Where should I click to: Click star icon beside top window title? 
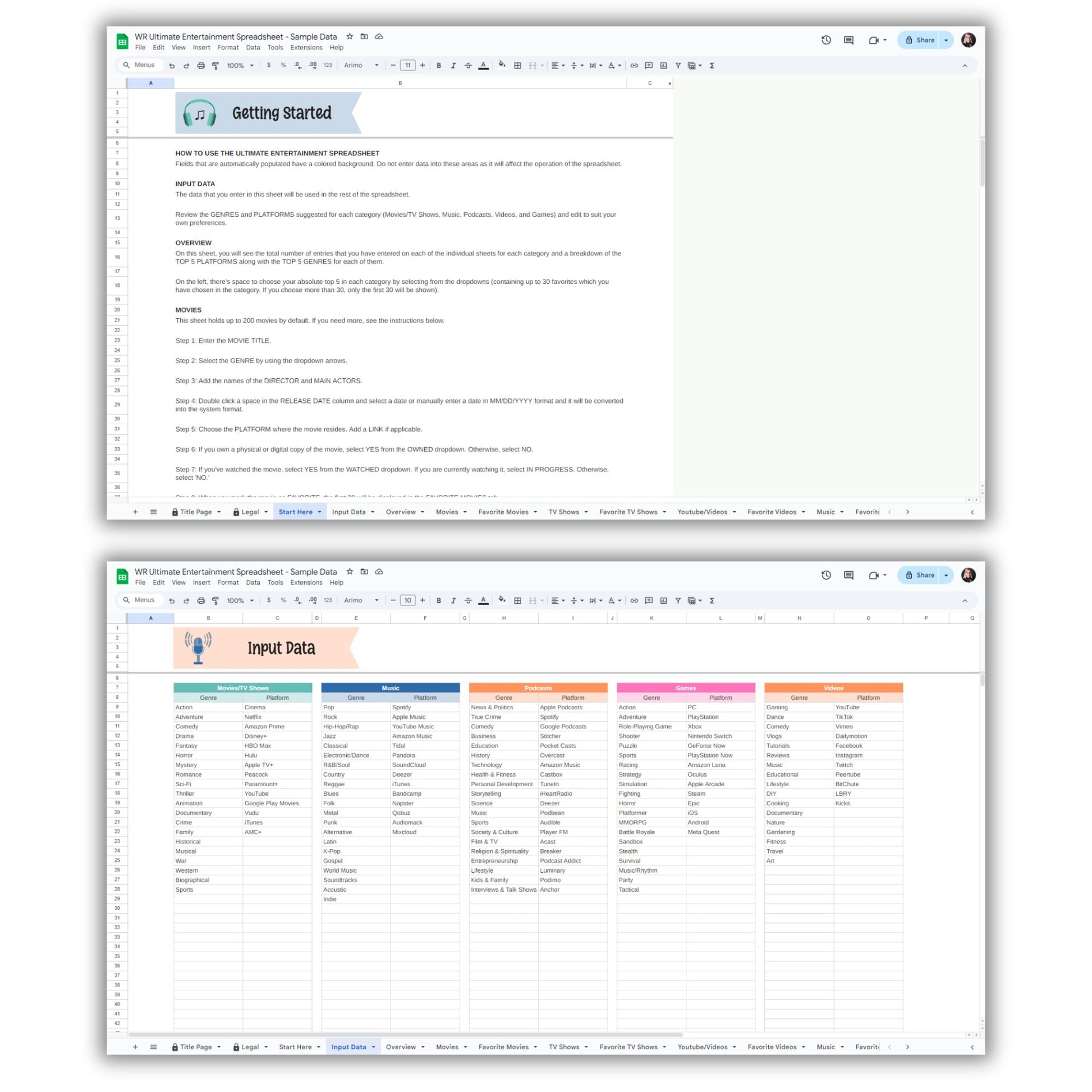point(350,36)
